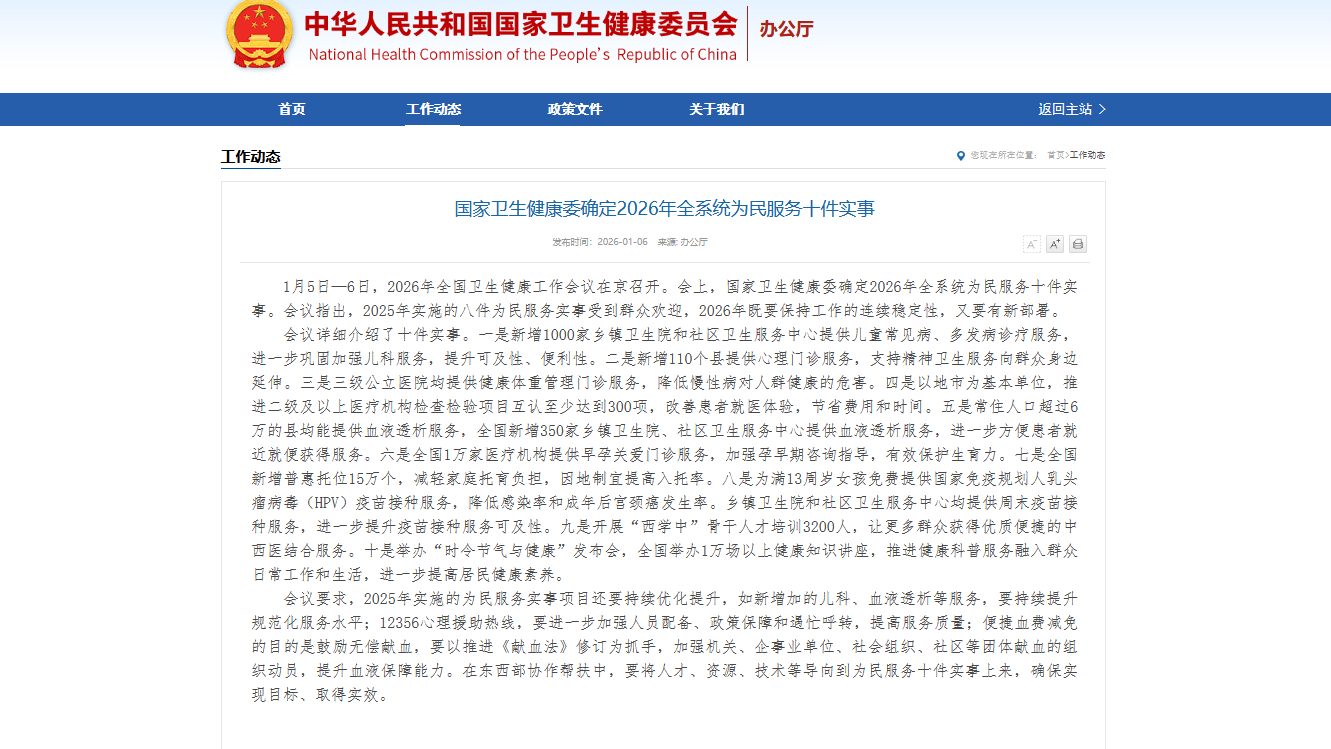Return to main site via 返回主站
Screen dimensions: 1331x749
pos(1071,109)
